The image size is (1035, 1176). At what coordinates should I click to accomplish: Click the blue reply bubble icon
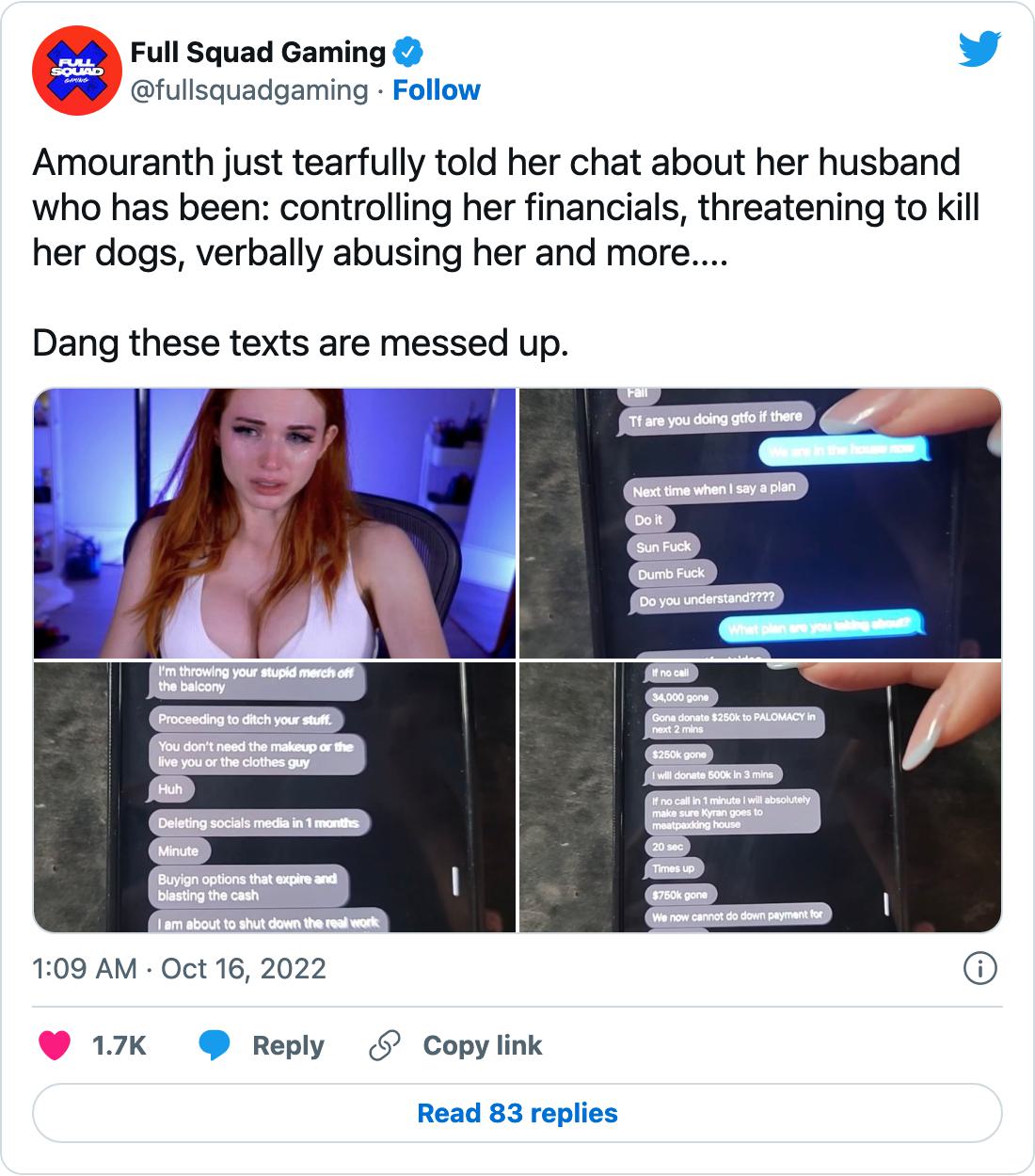click(x=215, y=1045)
